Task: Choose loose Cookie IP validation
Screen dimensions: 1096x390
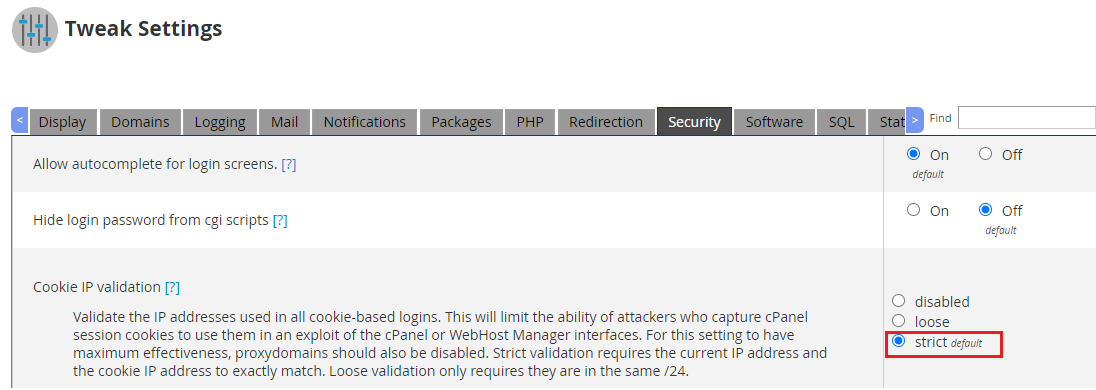Action: (899, 321)
